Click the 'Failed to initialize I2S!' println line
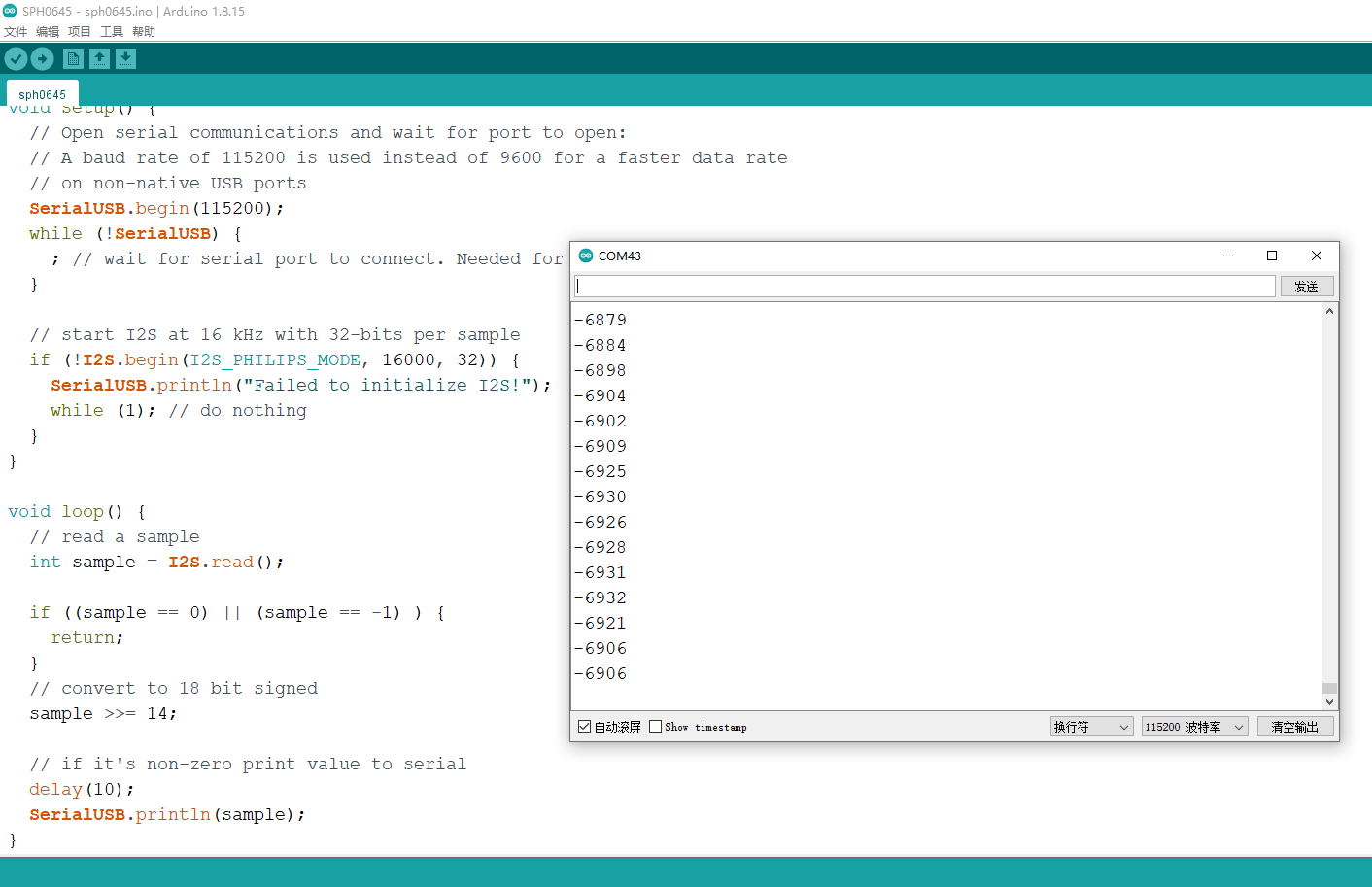Viewport: 1372px width, 887px height. tap(301, 385)
